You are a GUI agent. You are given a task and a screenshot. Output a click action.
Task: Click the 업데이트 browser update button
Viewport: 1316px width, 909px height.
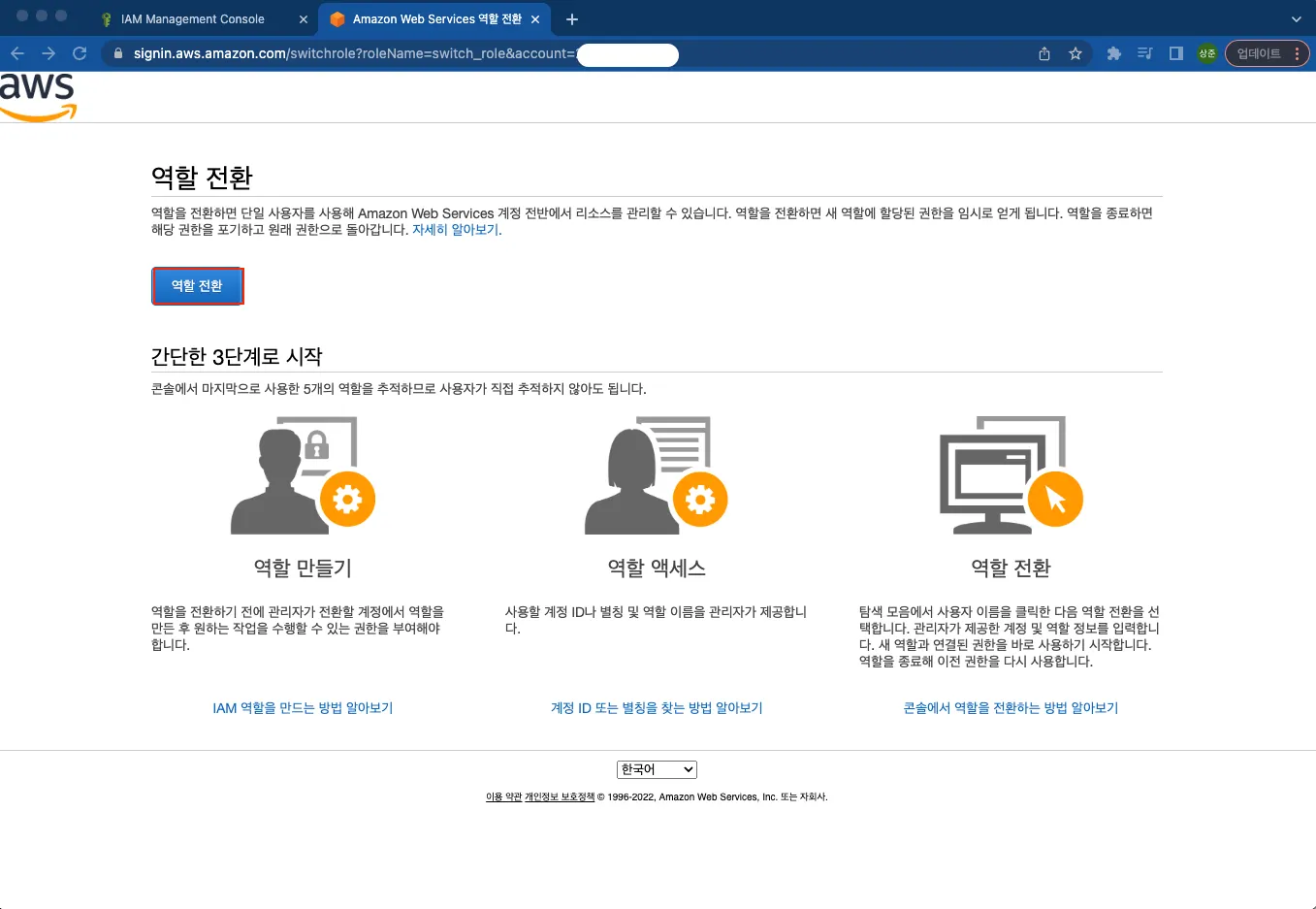click(1268, 53)
